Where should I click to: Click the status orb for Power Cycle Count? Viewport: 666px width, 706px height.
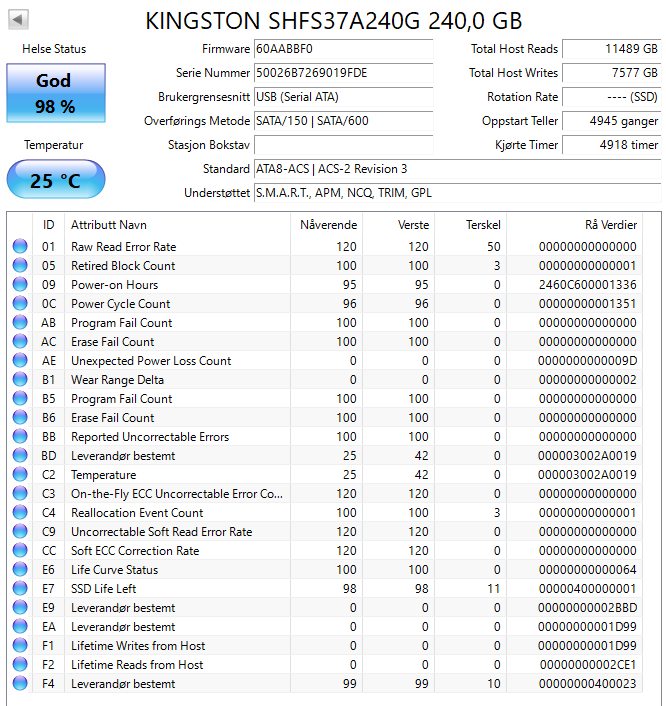tap(20, 303)
